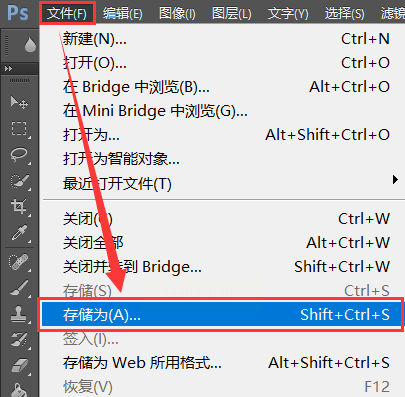Screen dimensions: 405x397
Task: Select the Spot Healing Brush tool
Action: point(19,262)
